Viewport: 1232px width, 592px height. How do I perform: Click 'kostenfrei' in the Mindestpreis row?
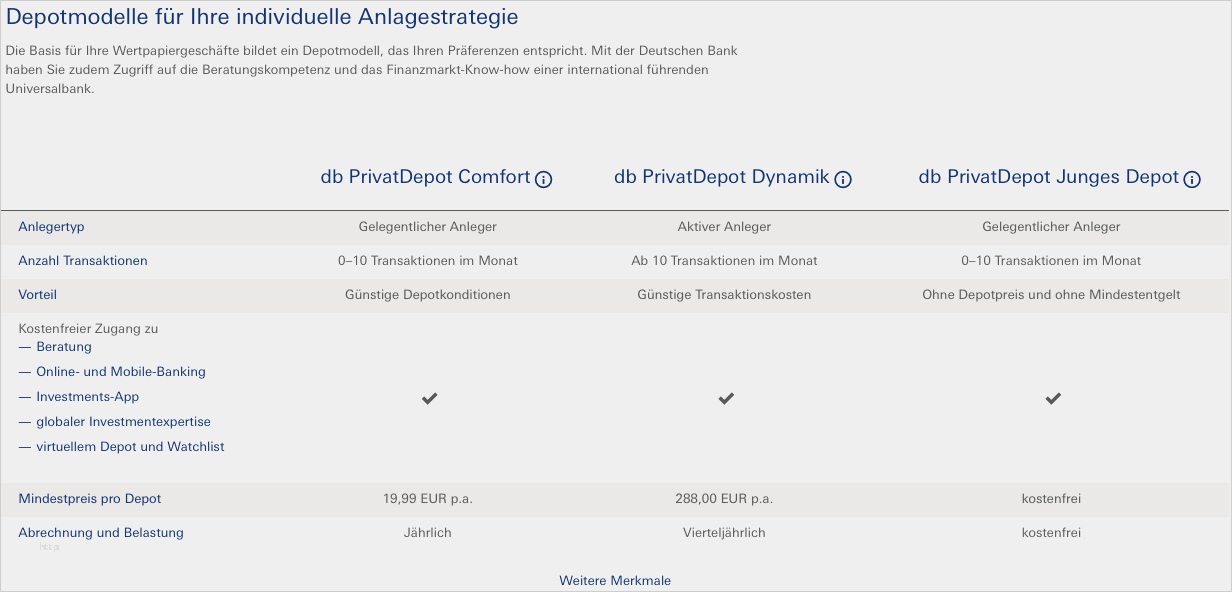1051,499
